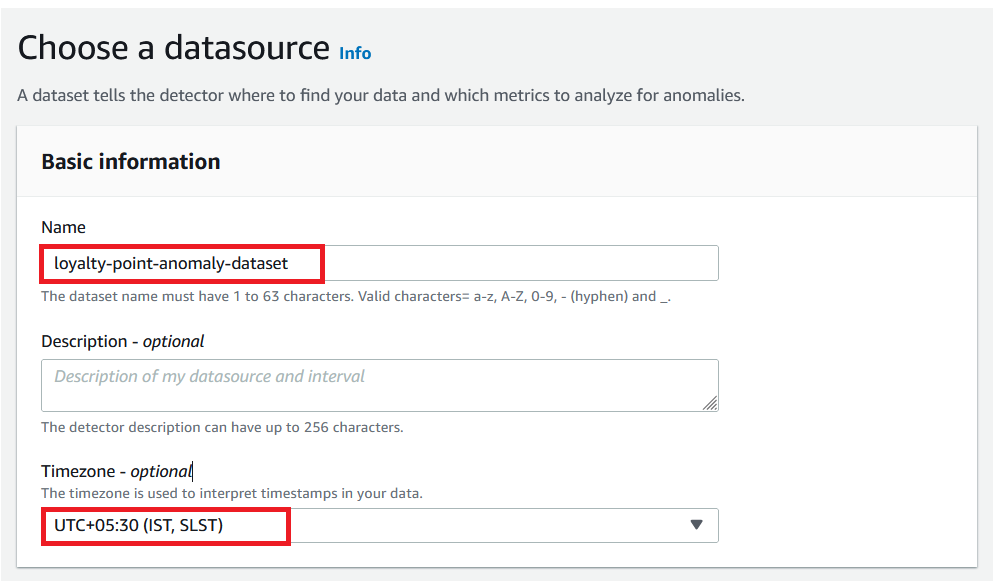The width and height of the screenshot is (993, 581).
Task: Open the Info link beside the heading
Action: click(355, 53)
